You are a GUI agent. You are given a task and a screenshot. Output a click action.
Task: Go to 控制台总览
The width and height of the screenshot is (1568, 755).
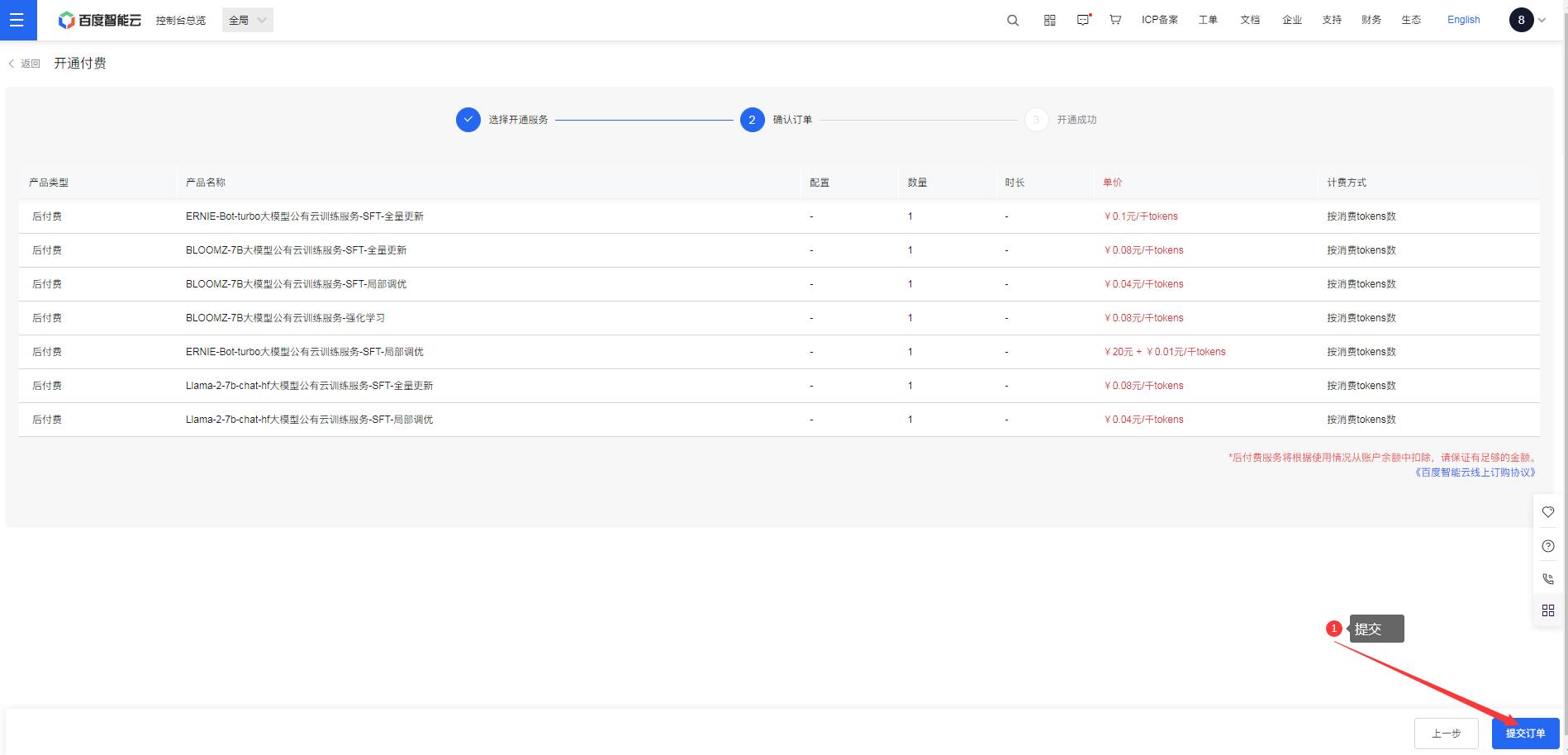click(x=181, y=20)
